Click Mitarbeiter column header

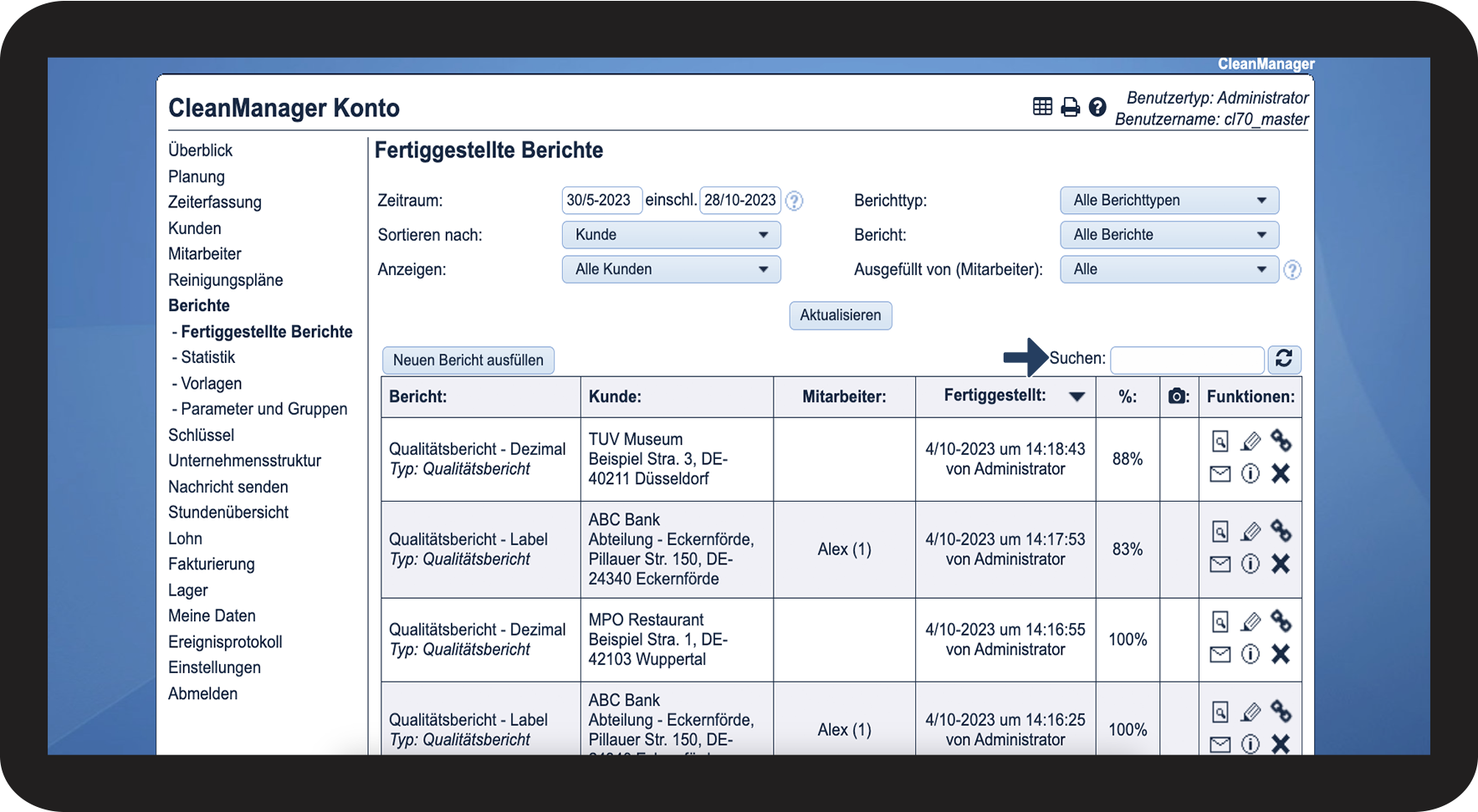844,397
